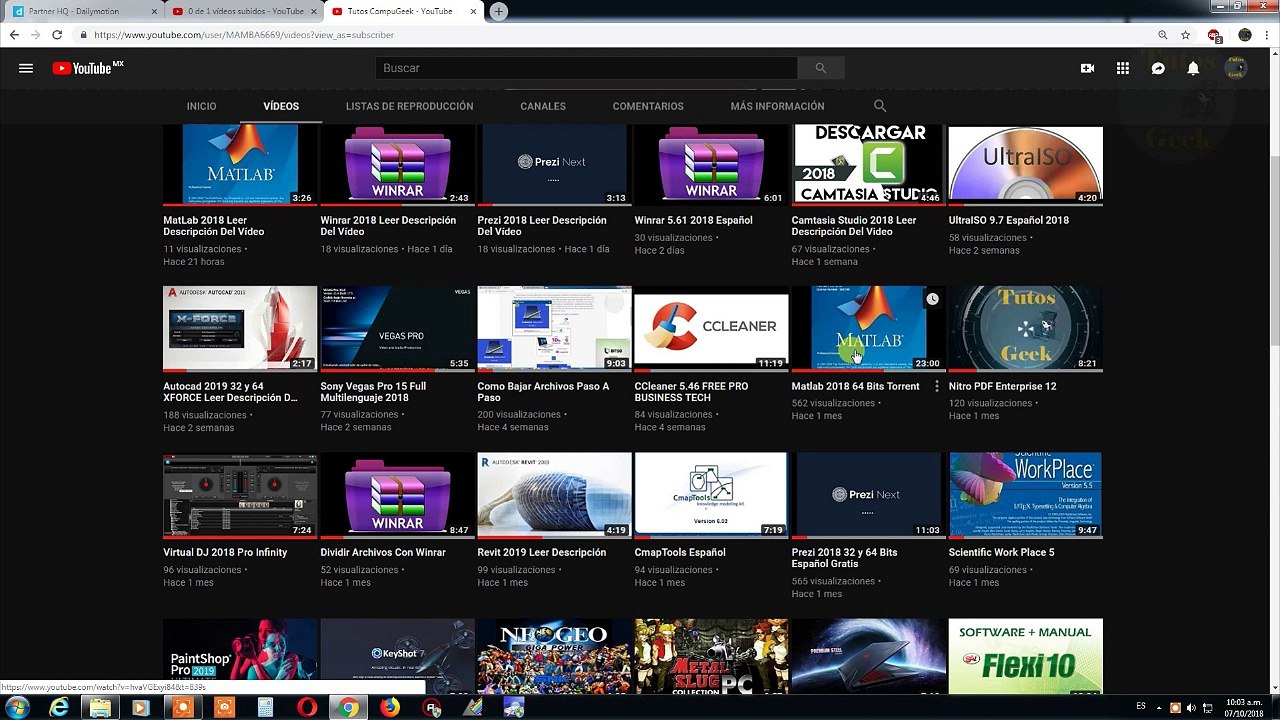The image size is (1280, 720).
Task: Open the YouTube guide hamburger menu
Action: pos(26,68)
